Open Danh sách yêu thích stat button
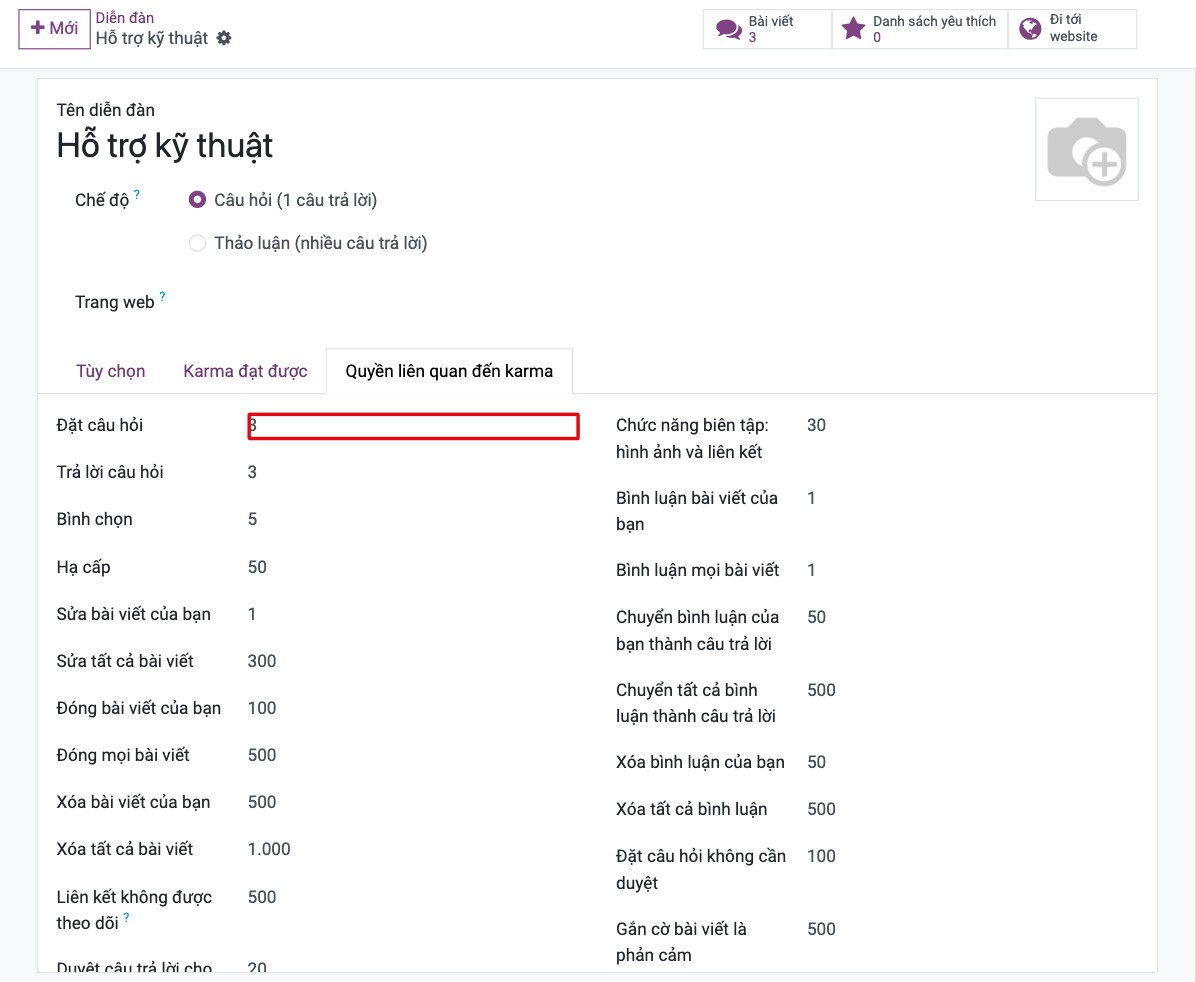The image size is (1196, 982). [920, 29]
